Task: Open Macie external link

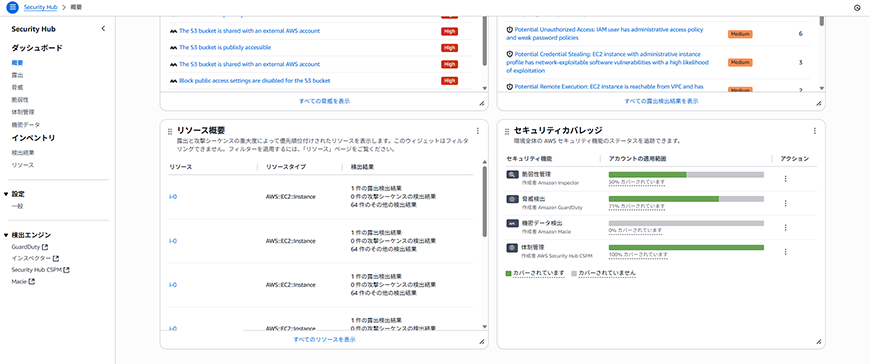Action: pyautogui.click(x=23, y=282)
